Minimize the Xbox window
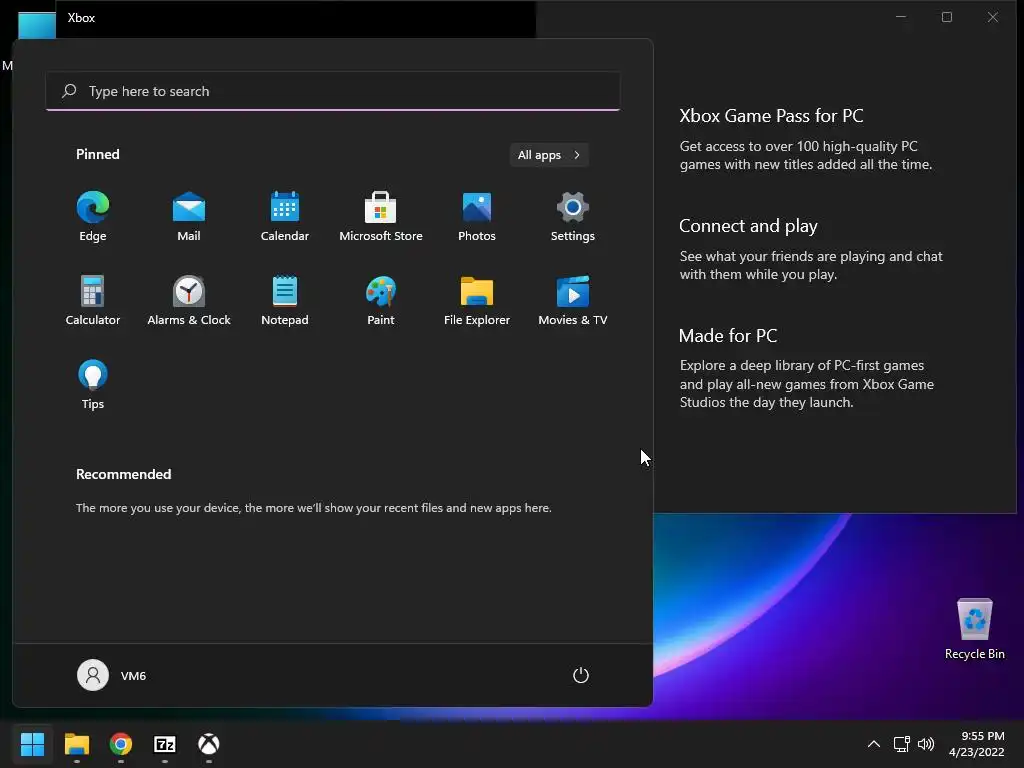The width and height of the screenshot is (1024, 768). point(901,17)
